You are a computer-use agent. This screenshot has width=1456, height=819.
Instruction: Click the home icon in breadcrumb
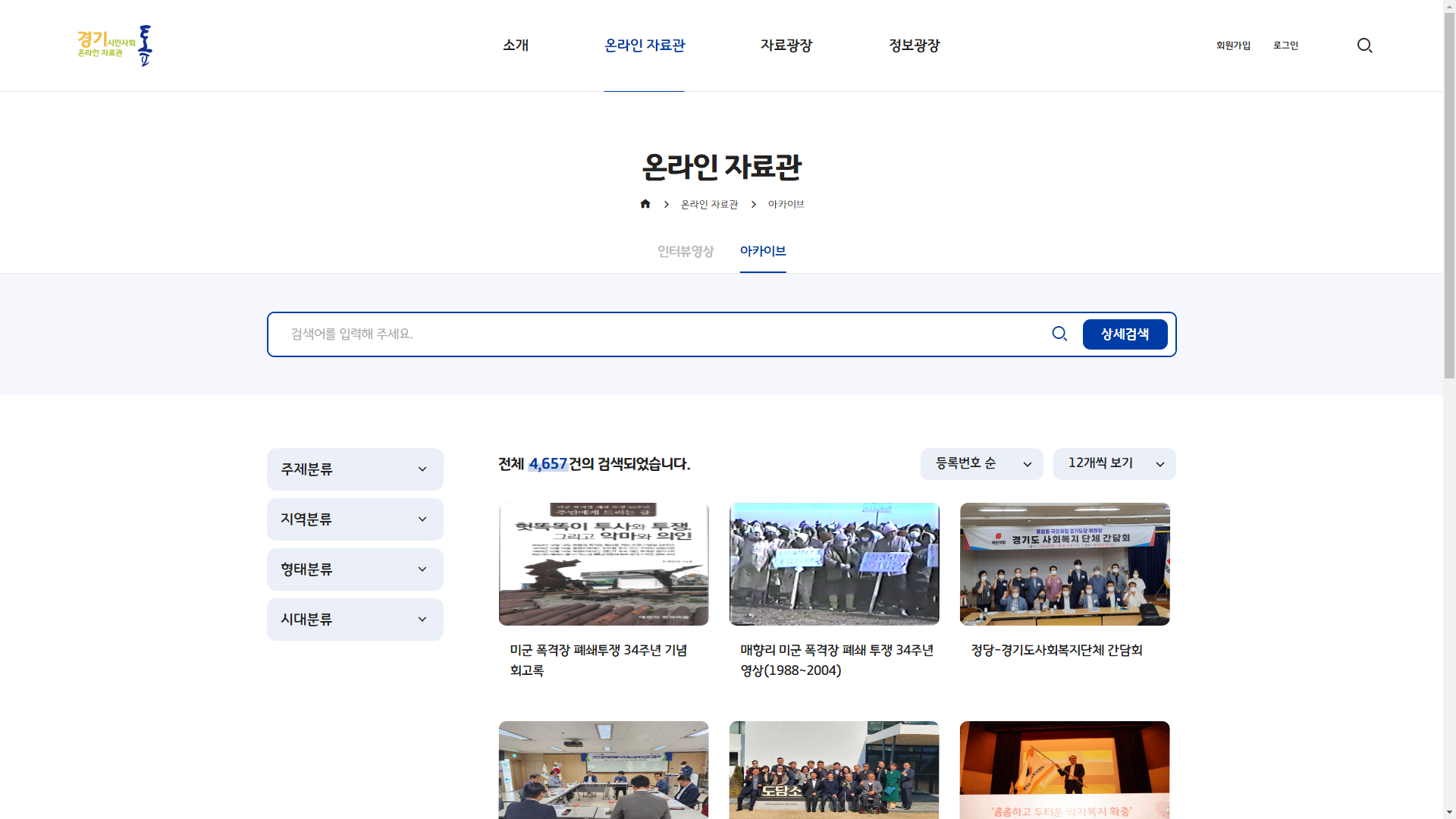645,204
